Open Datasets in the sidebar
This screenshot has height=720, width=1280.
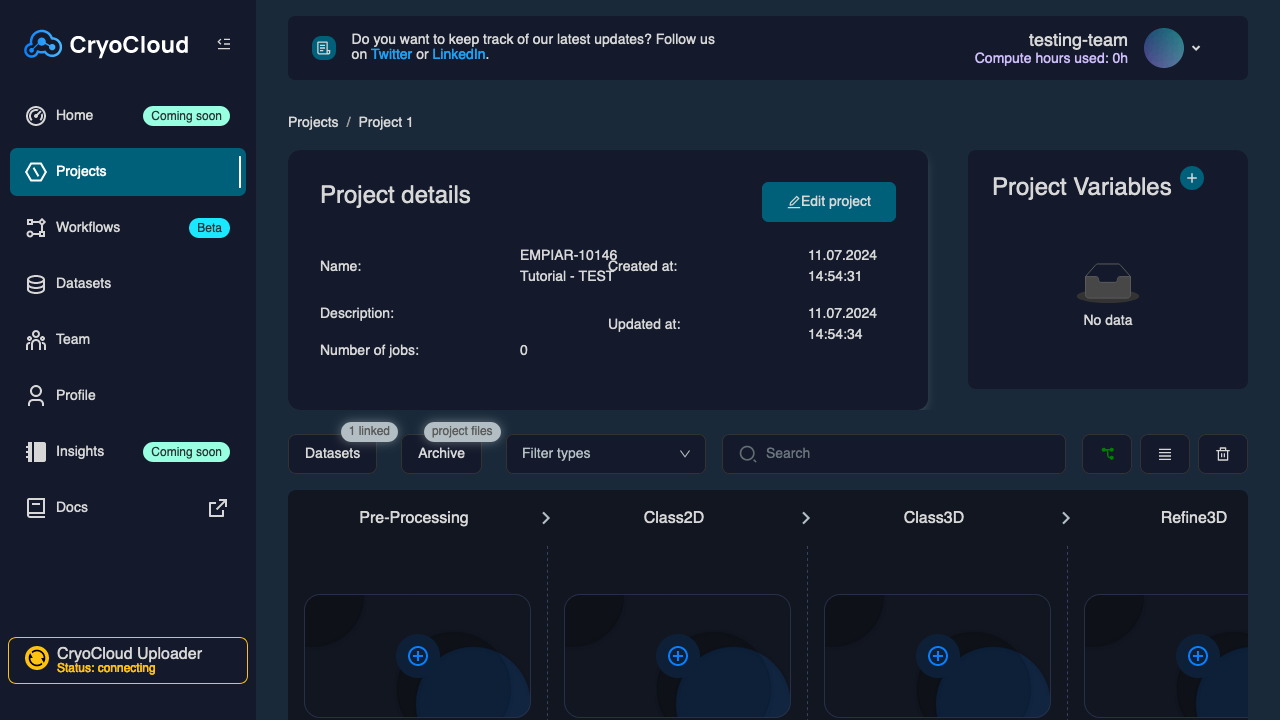click(x=128, y=284)
